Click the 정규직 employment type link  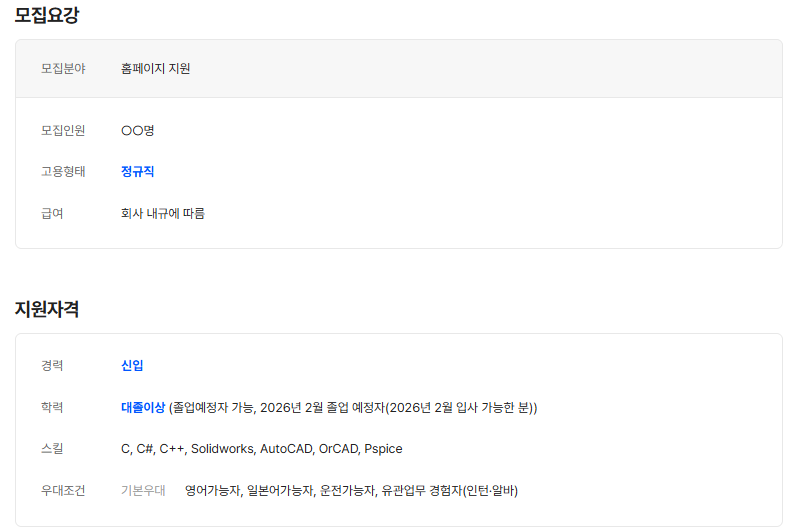[137, 171]
